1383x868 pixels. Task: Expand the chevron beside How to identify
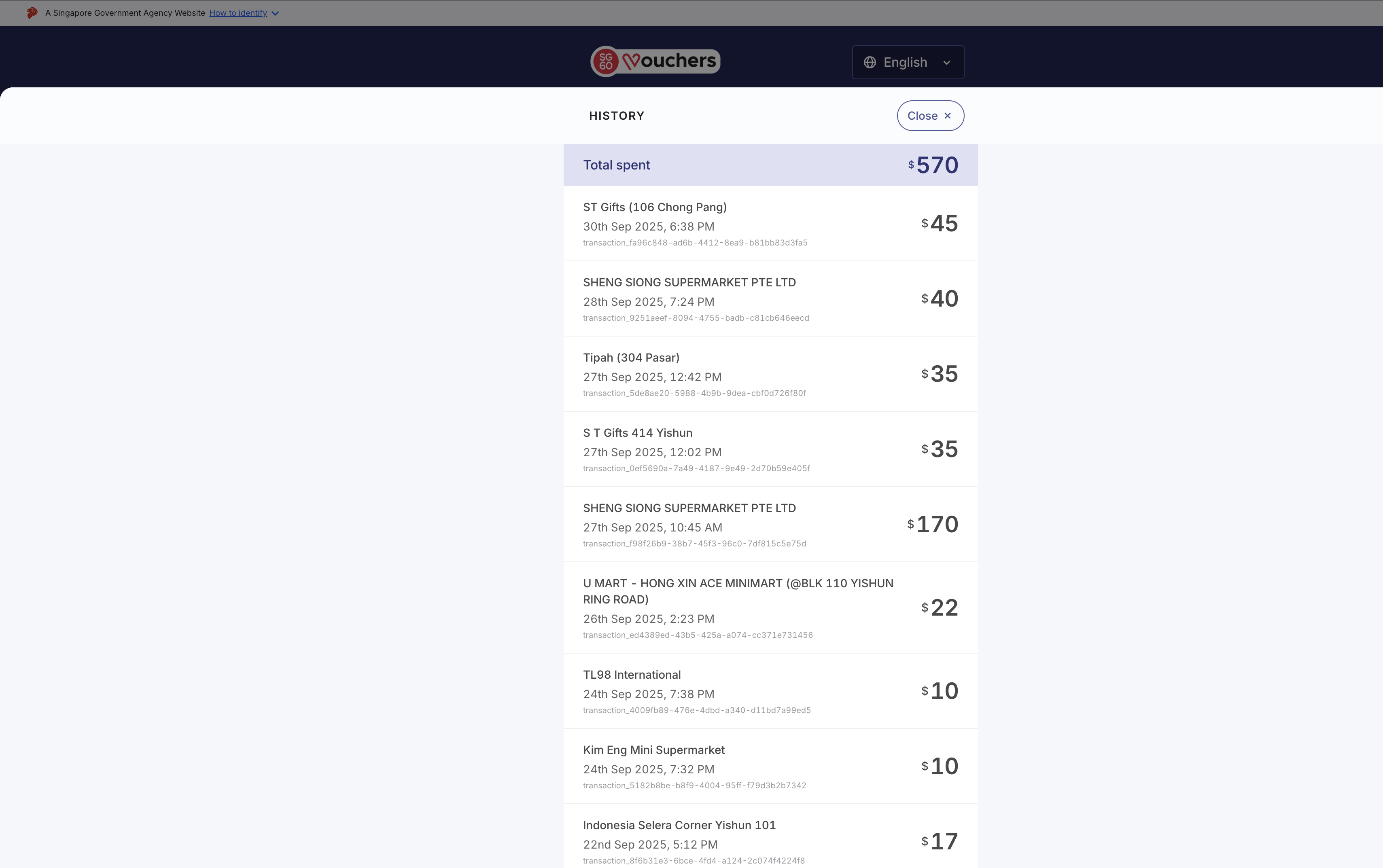(x=275, y=13)
